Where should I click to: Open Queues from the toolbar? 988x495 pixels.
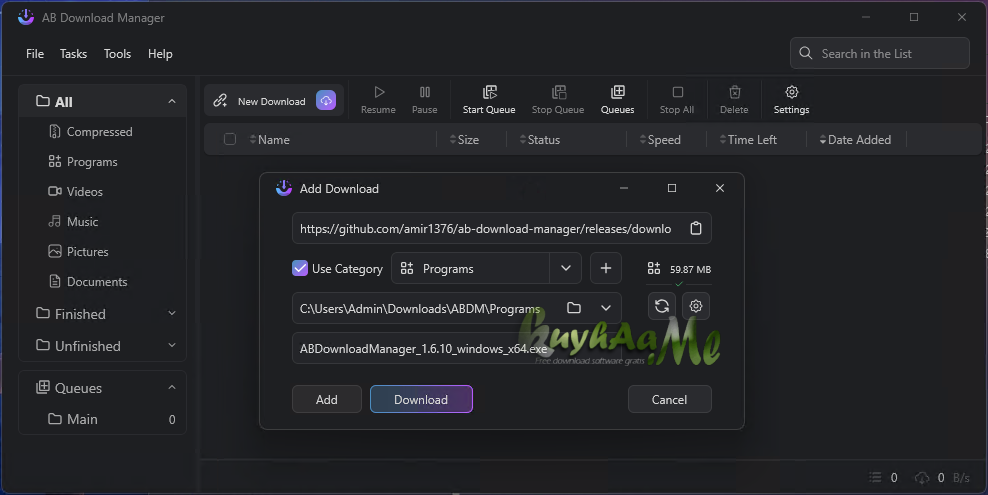click(618, 100)
